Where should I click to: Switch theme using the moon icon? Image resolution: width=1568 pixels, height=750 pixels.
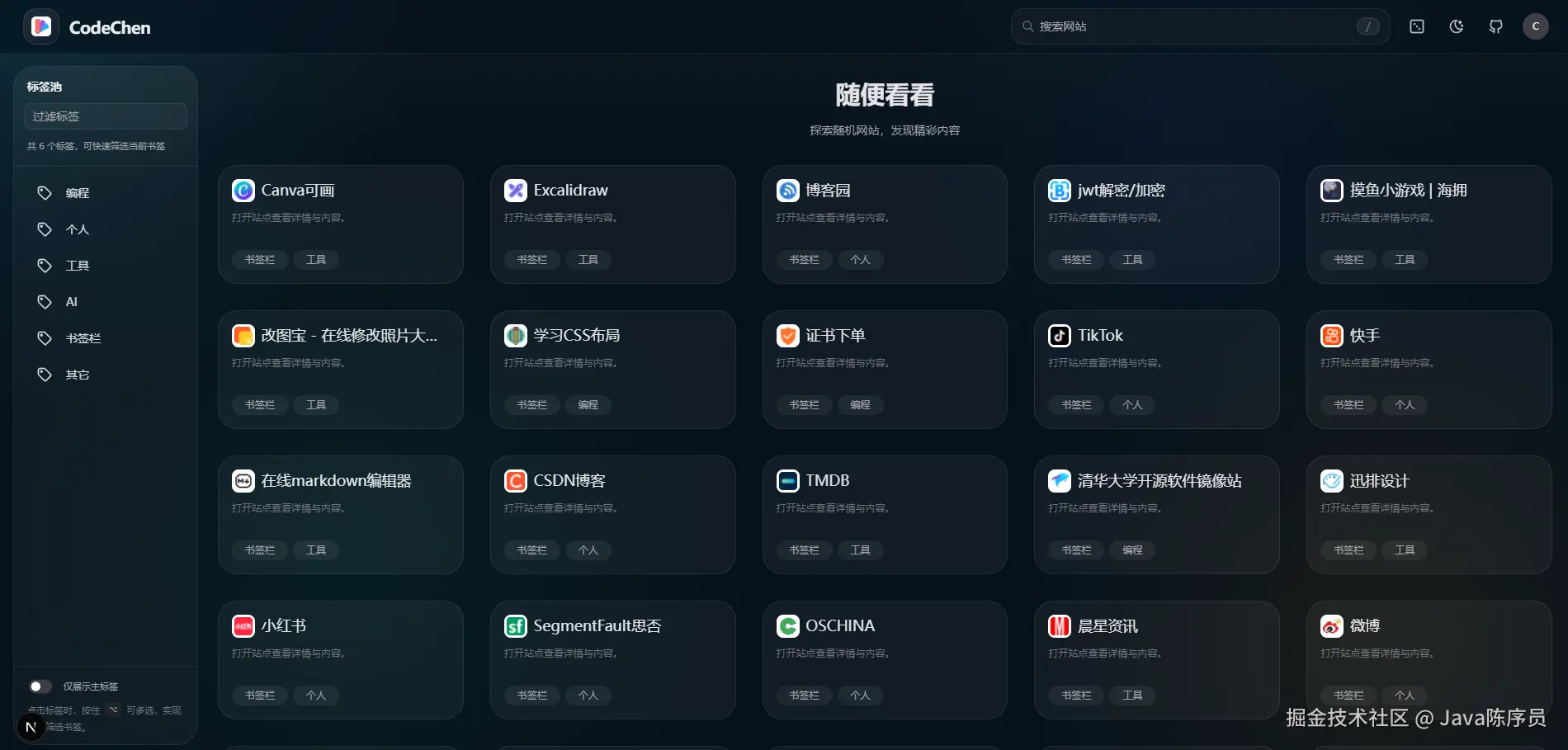[x=1457, y=26]
